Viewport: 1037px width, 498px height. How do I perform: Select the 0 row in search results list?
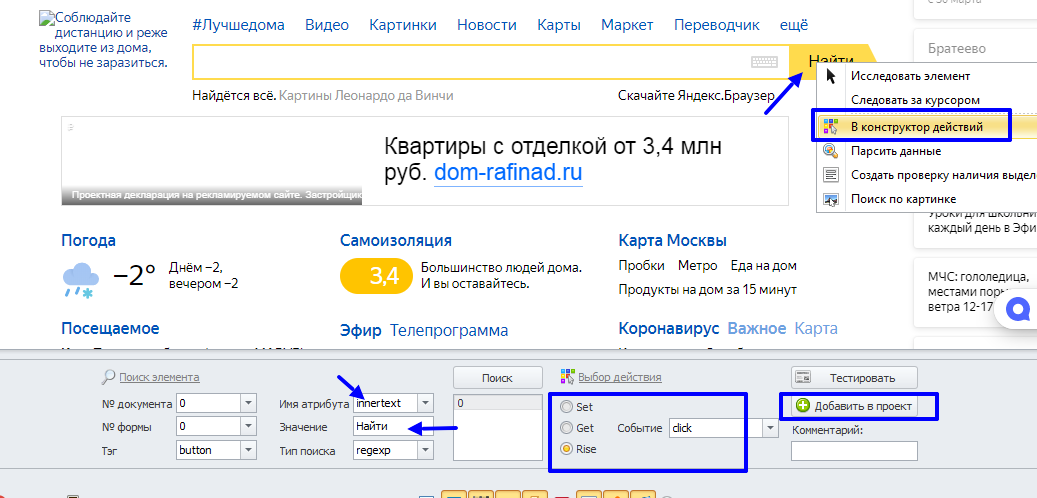[497, 403]
